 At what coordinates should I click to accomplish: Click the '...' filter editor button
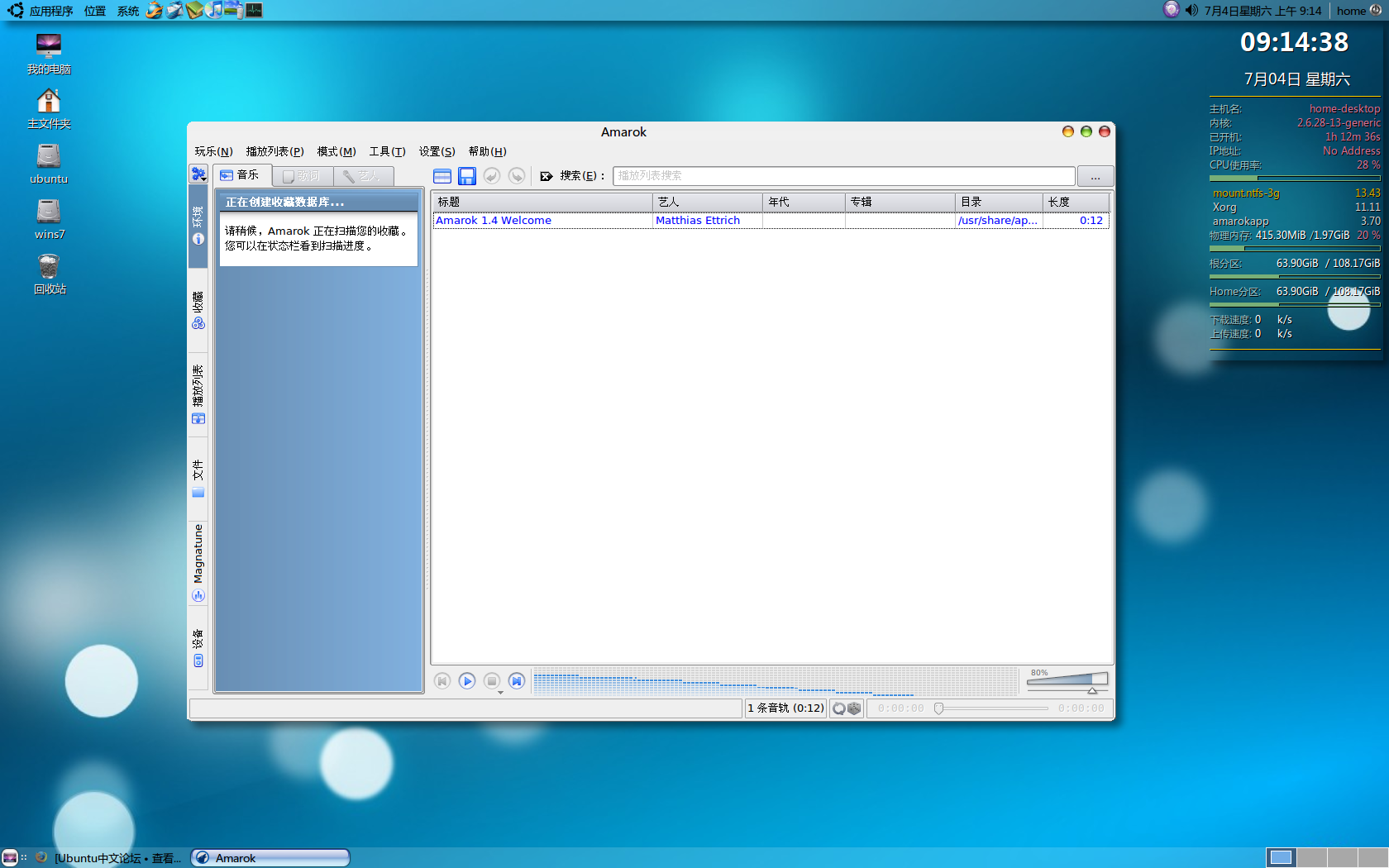1095,176
